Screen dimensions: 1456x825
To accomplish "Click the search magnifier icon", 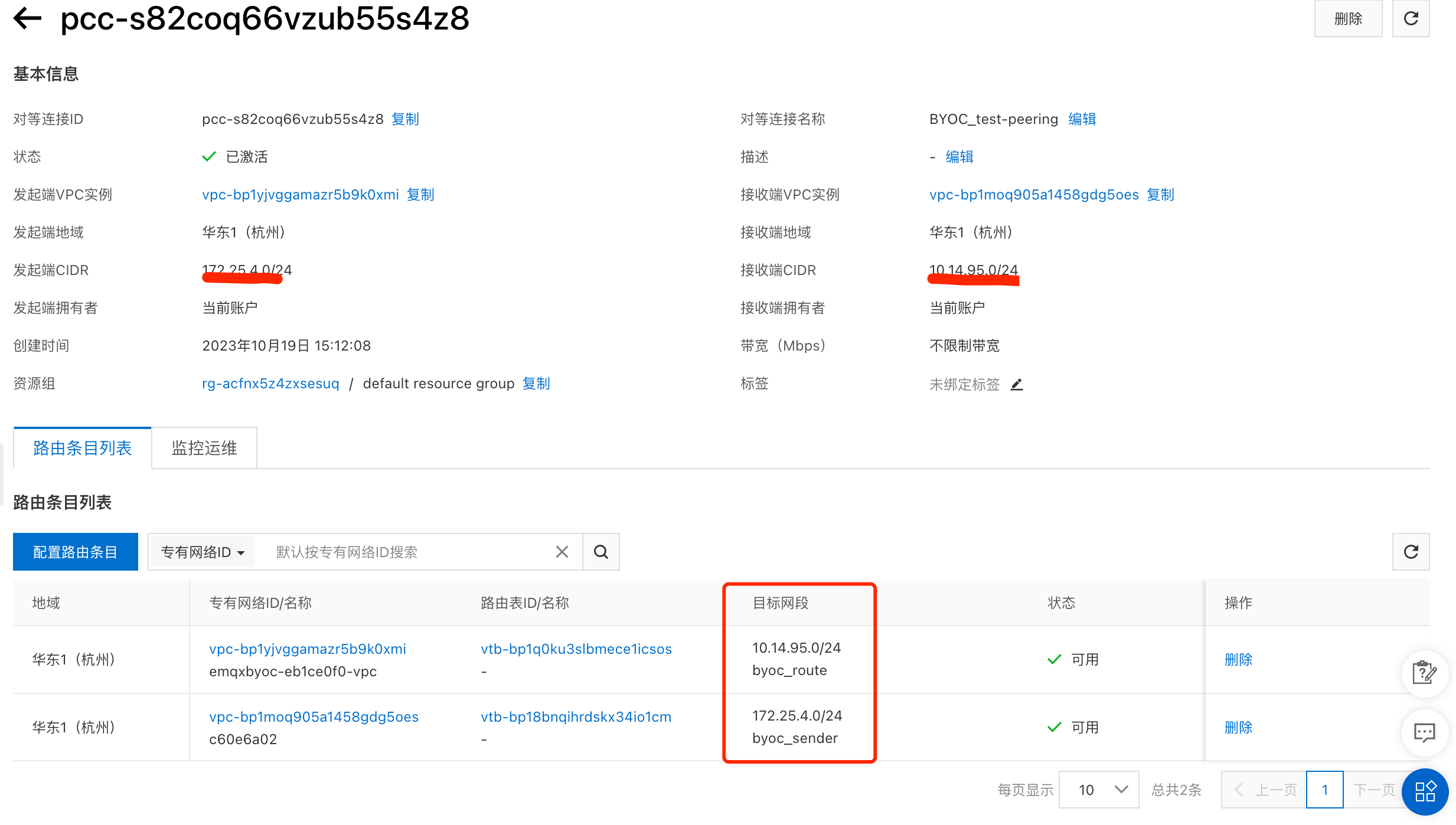I will 600,552.
